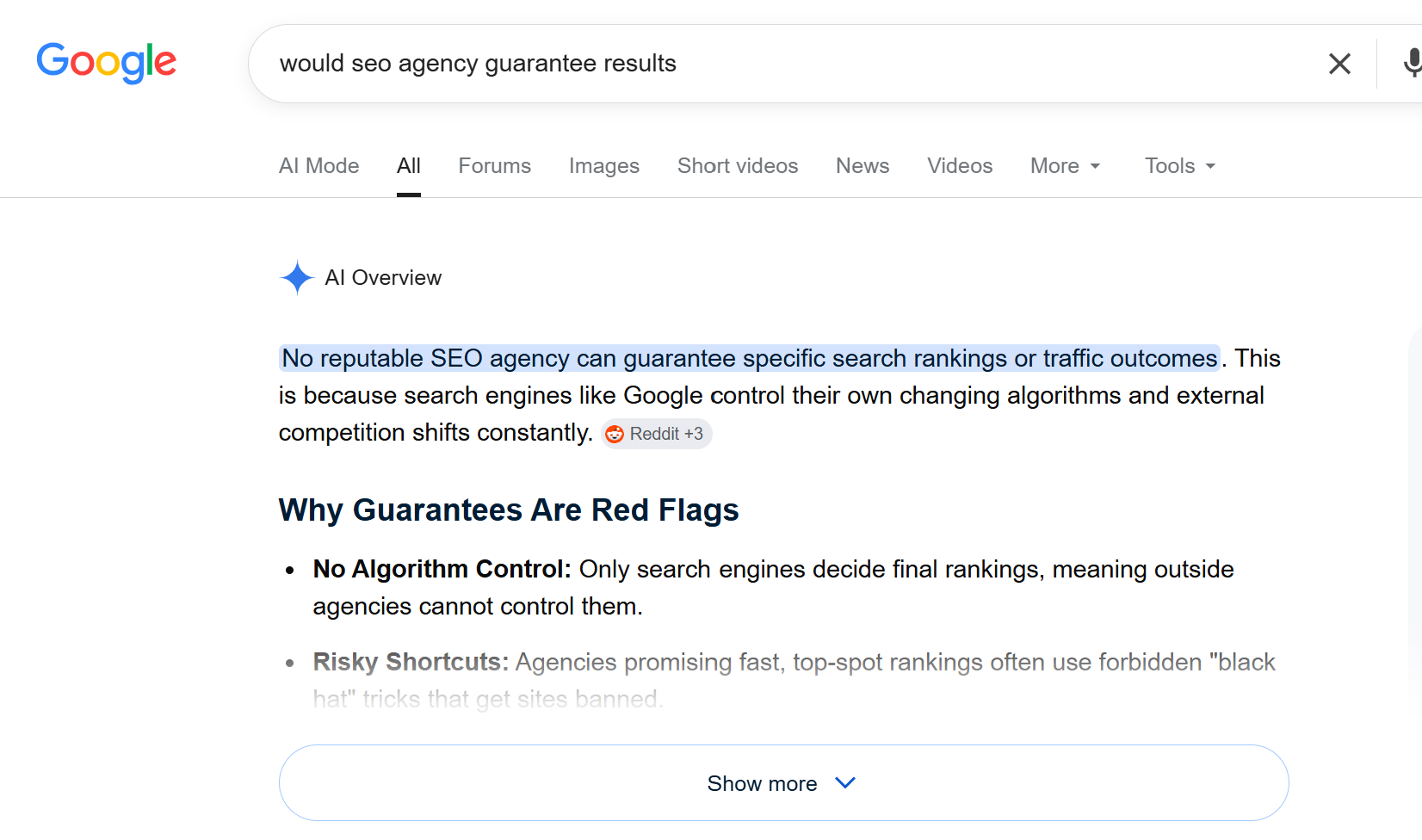Click the highlighted "No reputable SEO agency" sentence
The width and height of the screenshot is (1422, 840).
750,358
